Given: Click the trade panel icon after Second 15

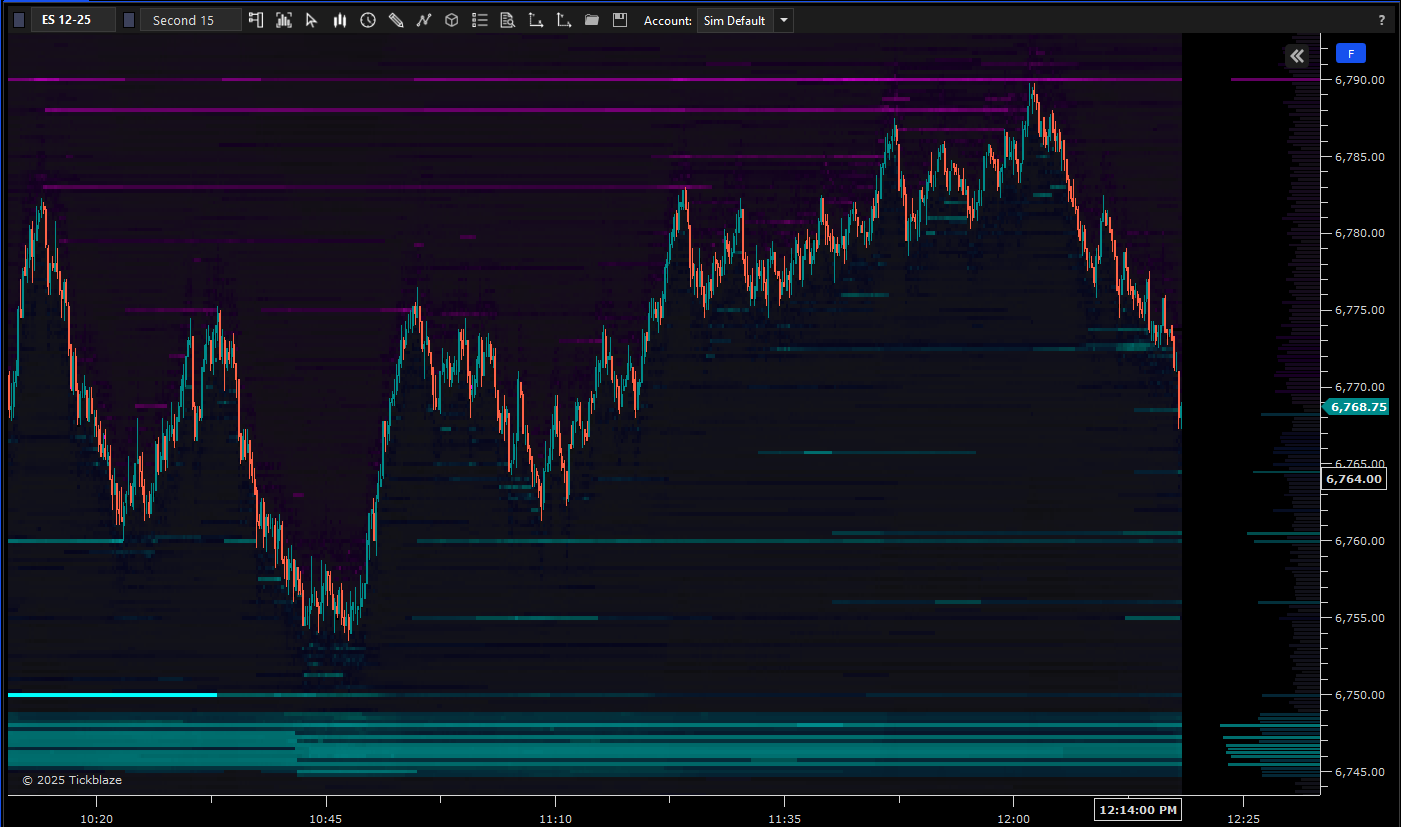Looking at the screenshot, I should (x=256, y=20).
